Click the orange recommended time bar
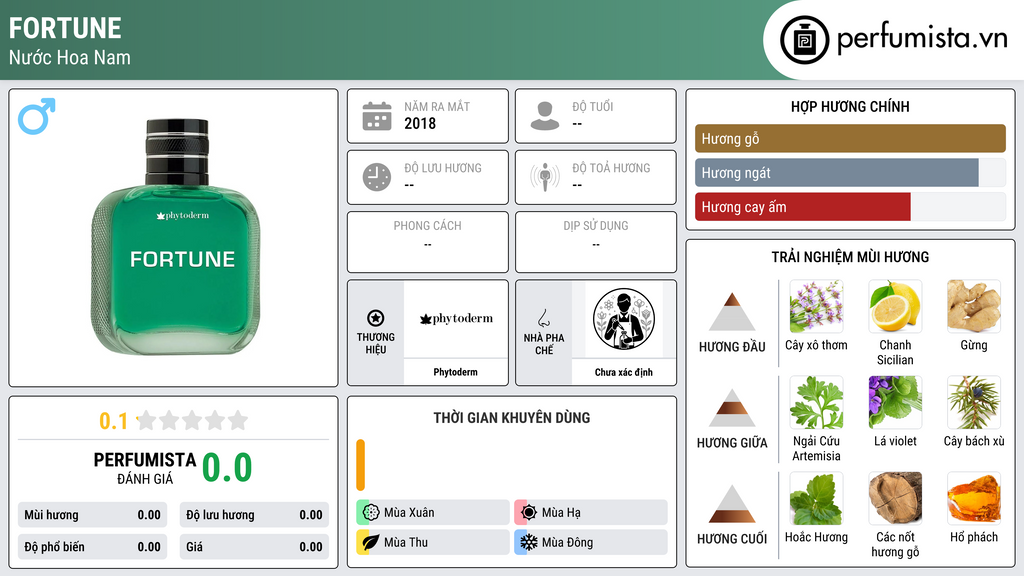The image size is (1024, 576). click(x=360, y=465)
